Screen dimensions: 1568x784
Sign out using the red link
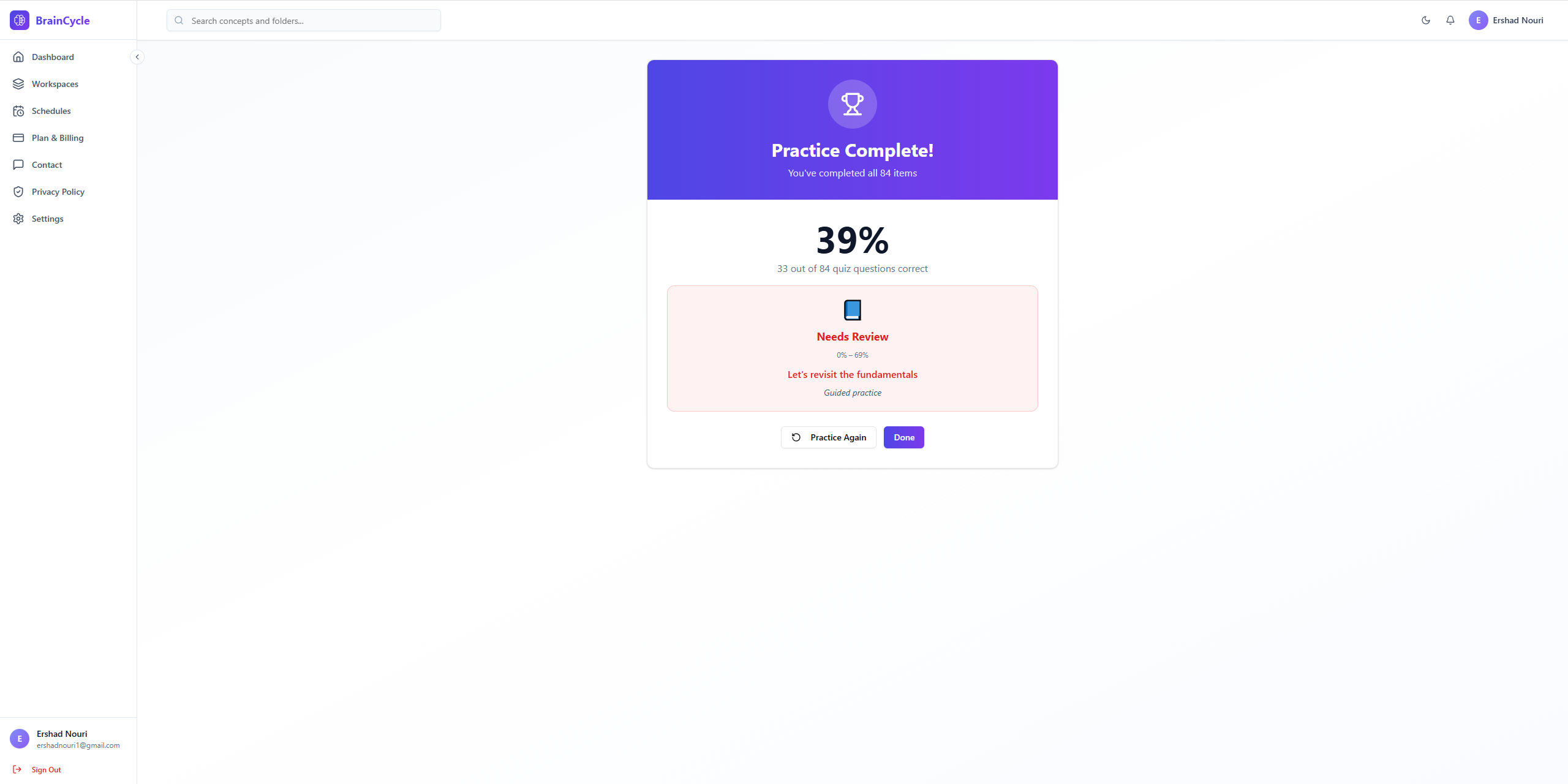click(46, 769)
